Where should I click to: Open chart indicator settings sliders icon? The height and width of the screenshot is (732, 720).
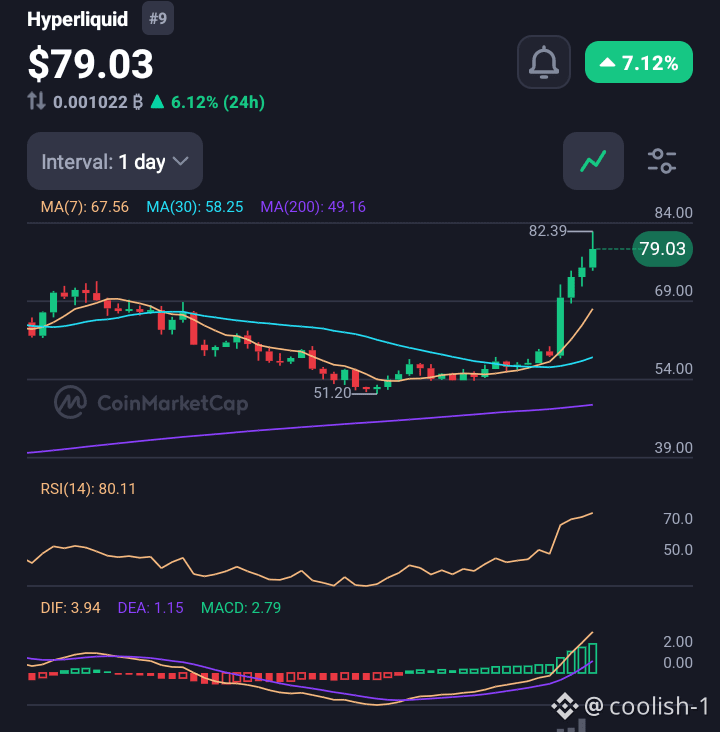pos(662,161)
